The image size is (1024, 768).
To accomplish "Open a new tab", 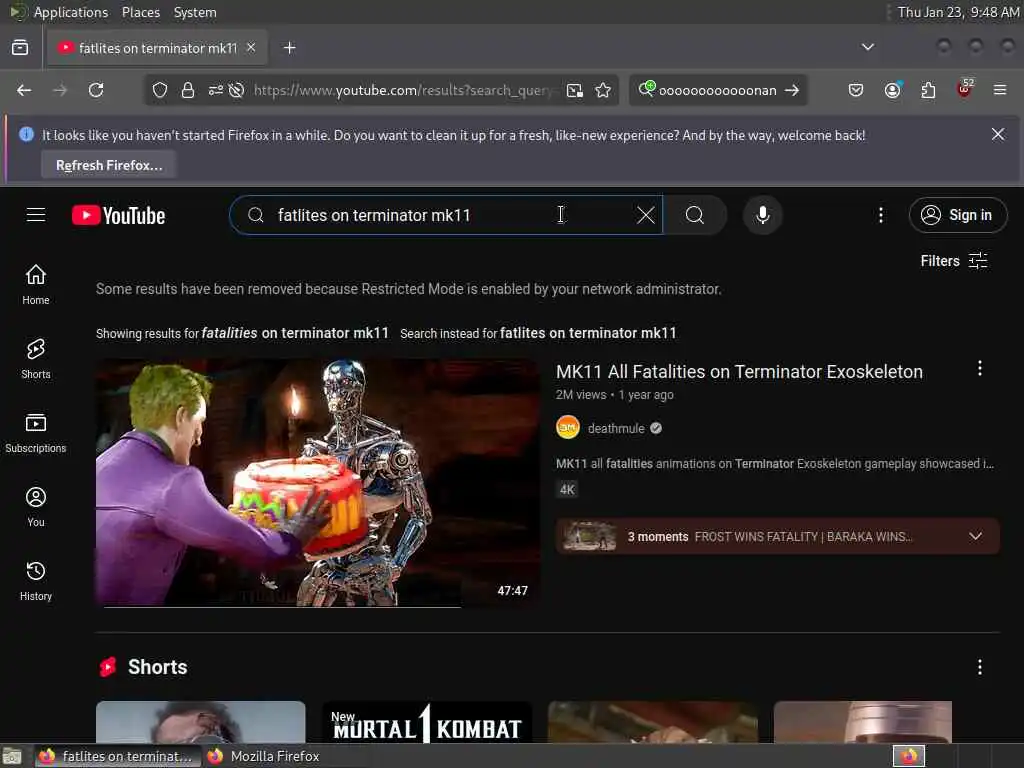I will pyautogui.click(x=289, y=48).
